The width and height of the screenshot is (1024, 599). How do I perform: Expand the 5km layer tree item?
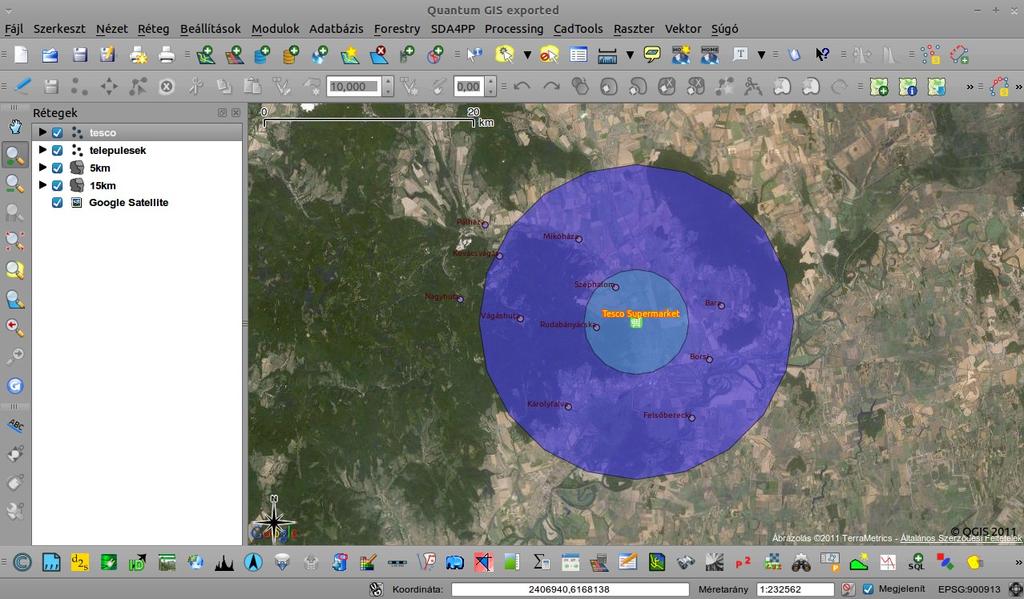[42, 168]
